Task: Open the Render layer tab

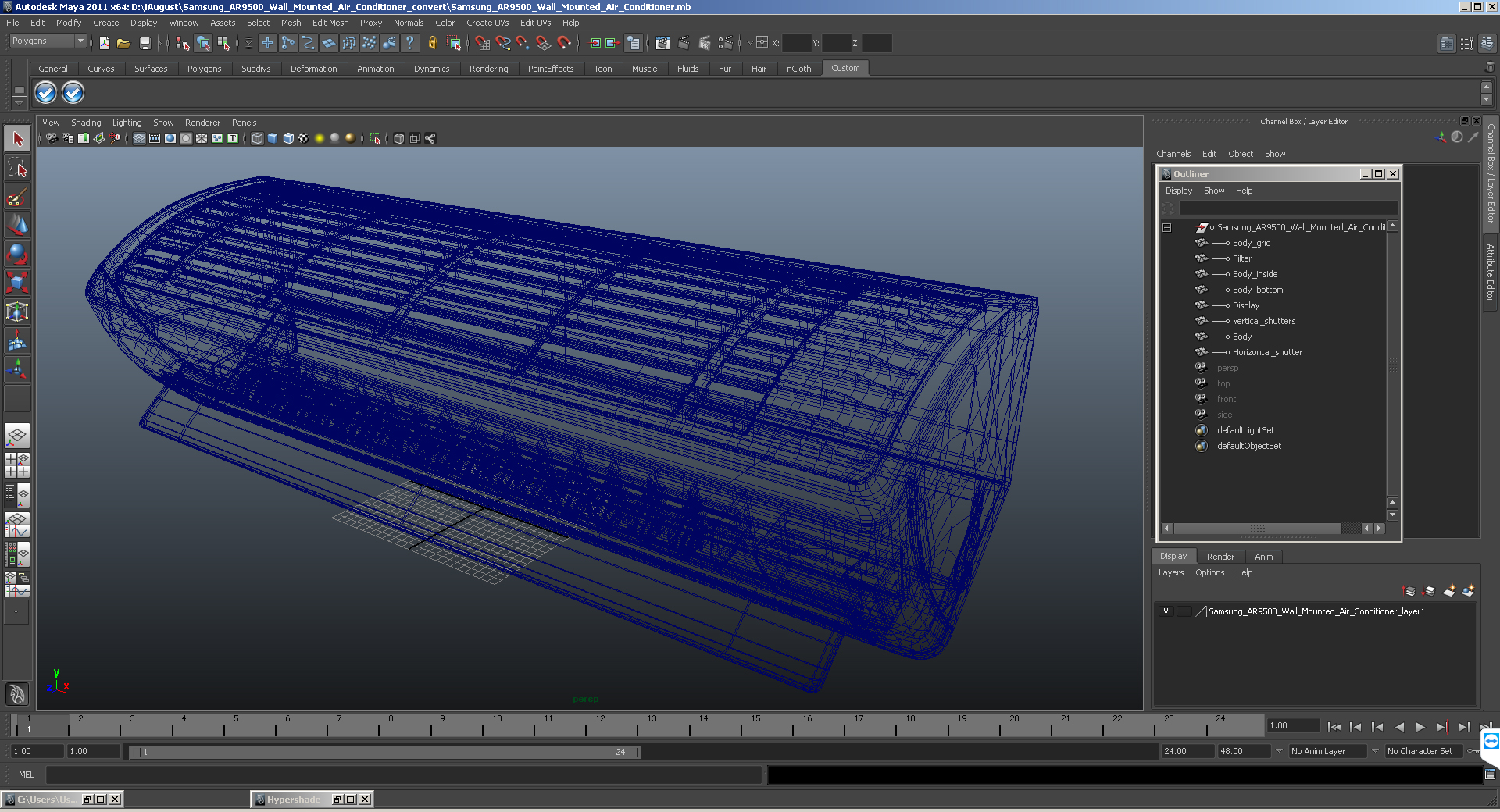Action: (x=1220, y=557)
